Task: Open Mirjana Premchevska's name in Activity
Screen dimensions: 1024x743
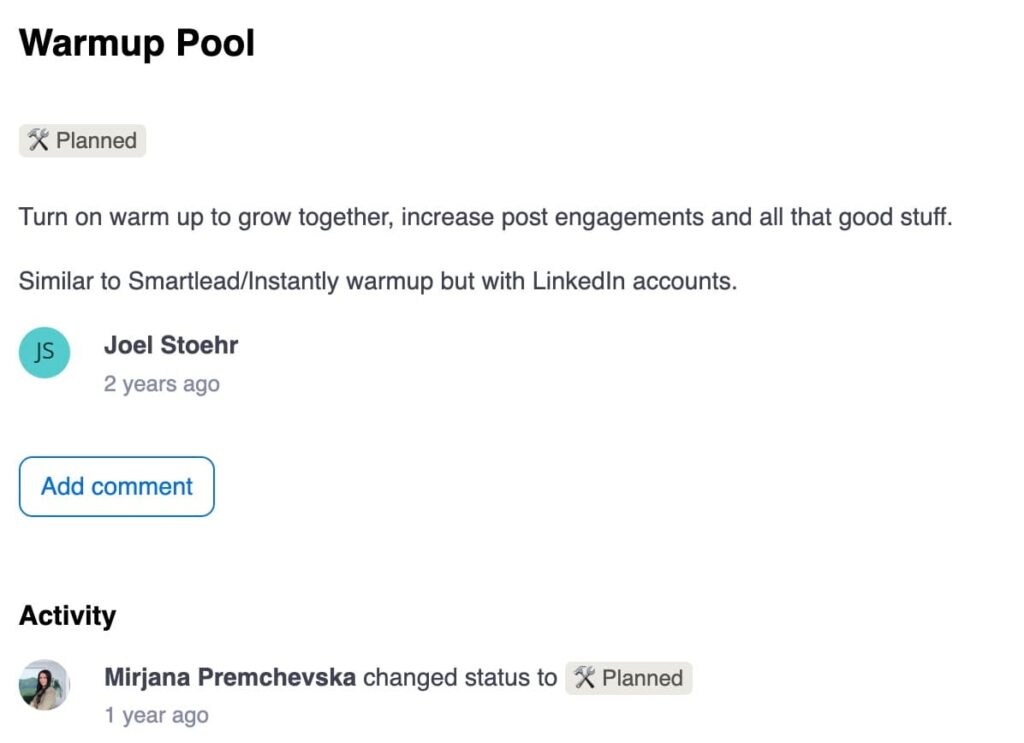Action: click(229, 678)
